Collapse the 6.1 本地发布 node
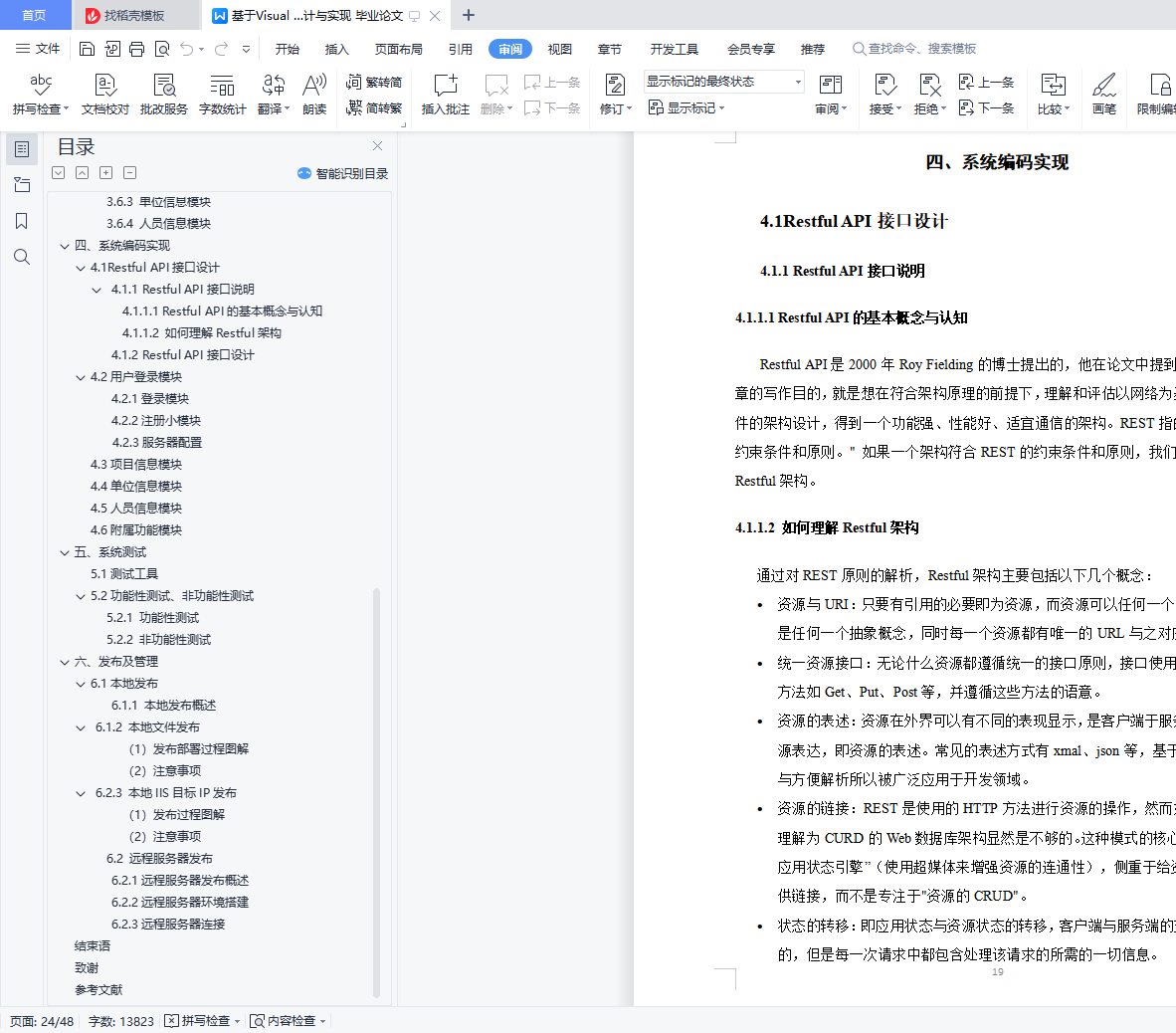The width and height of the screenshot is (1176, 1033). coord(81,684)
